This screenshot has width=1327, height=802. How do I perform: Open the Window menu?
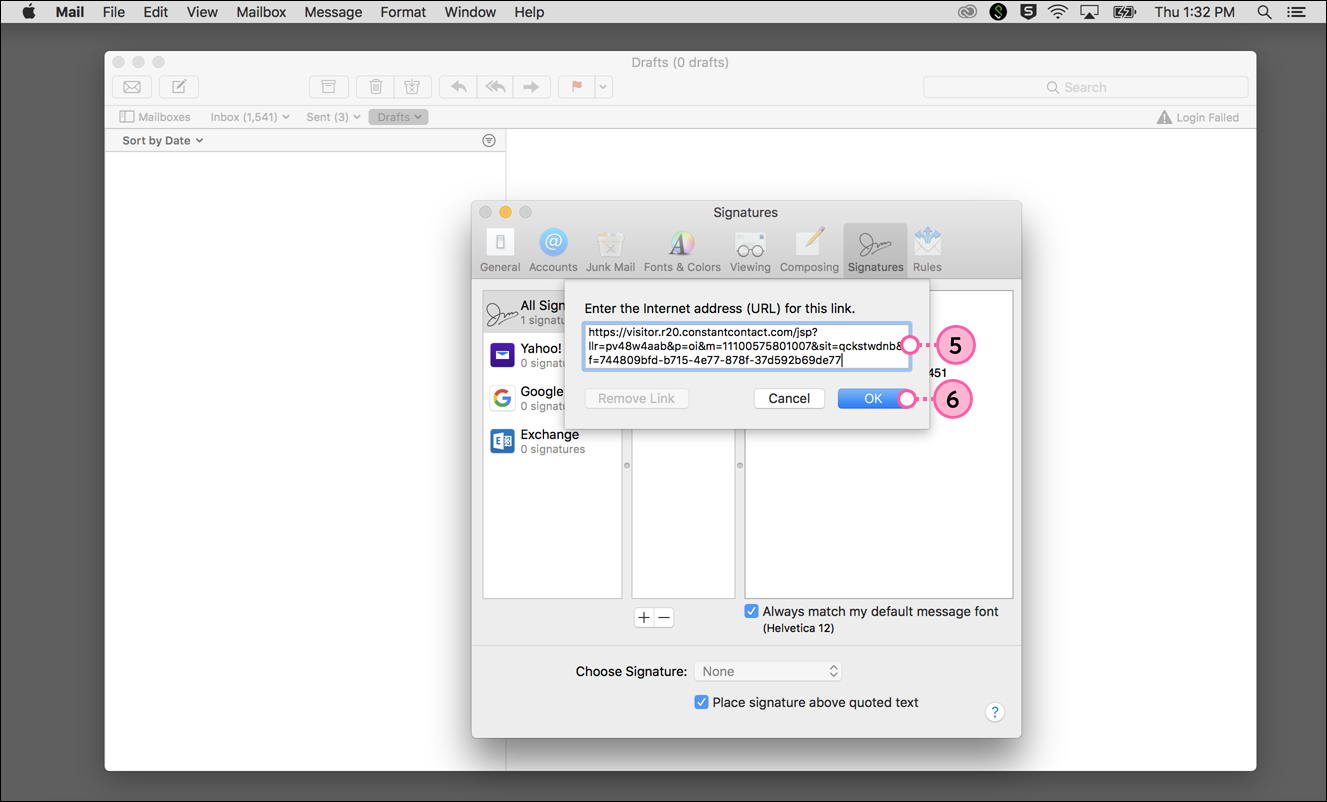coord(470,12)
